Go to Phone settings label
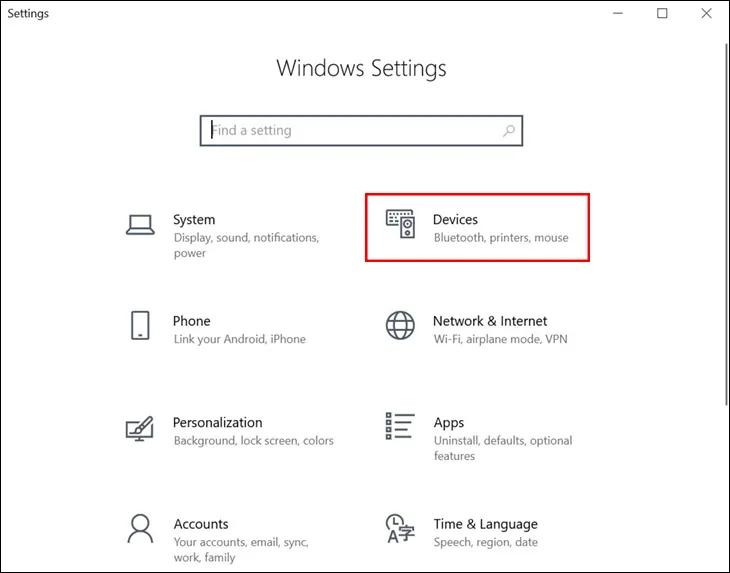Image resolution: width=730 pixels, height=573 pixels. [191, 321]
